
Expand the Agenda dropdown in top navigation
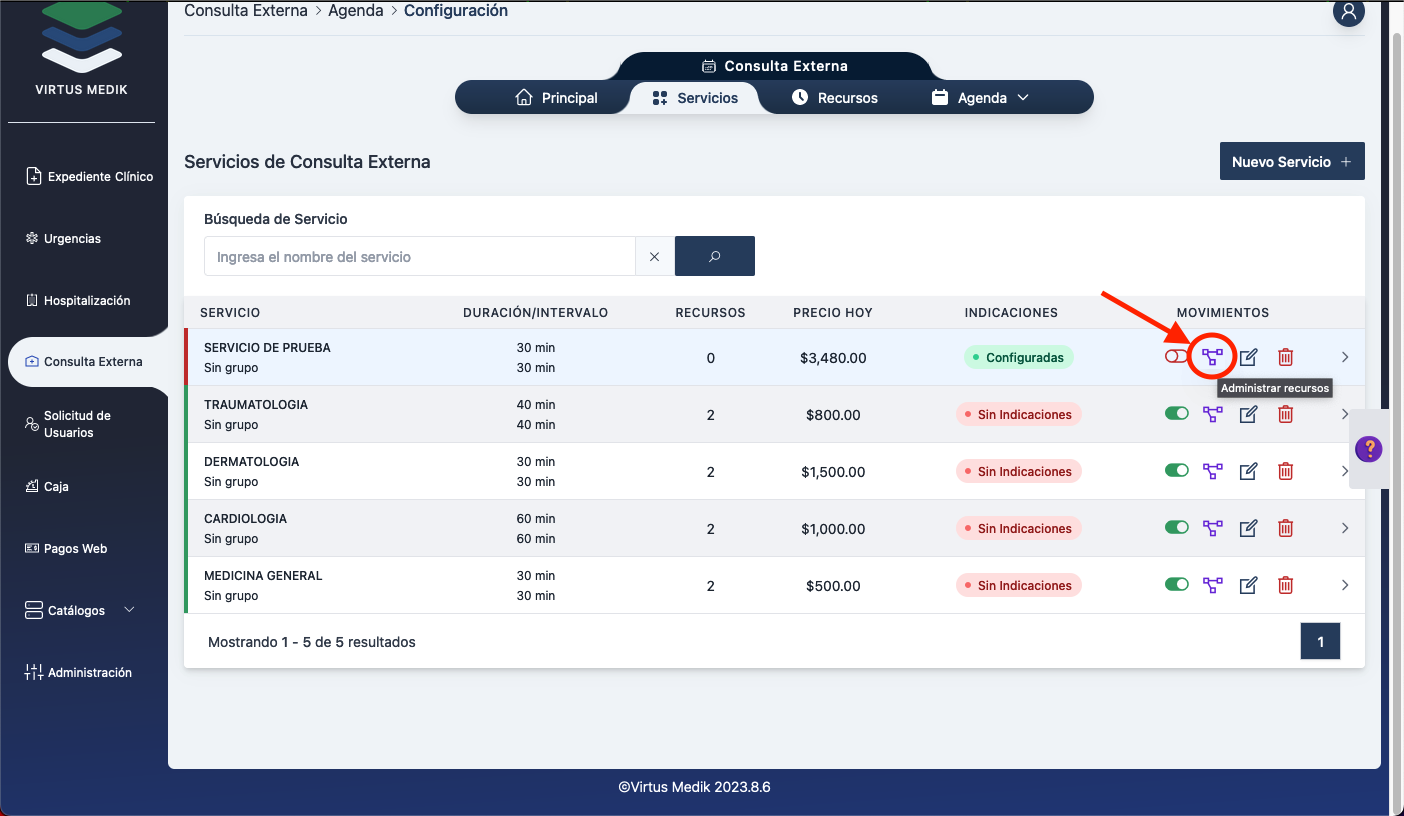click(980, 98)
